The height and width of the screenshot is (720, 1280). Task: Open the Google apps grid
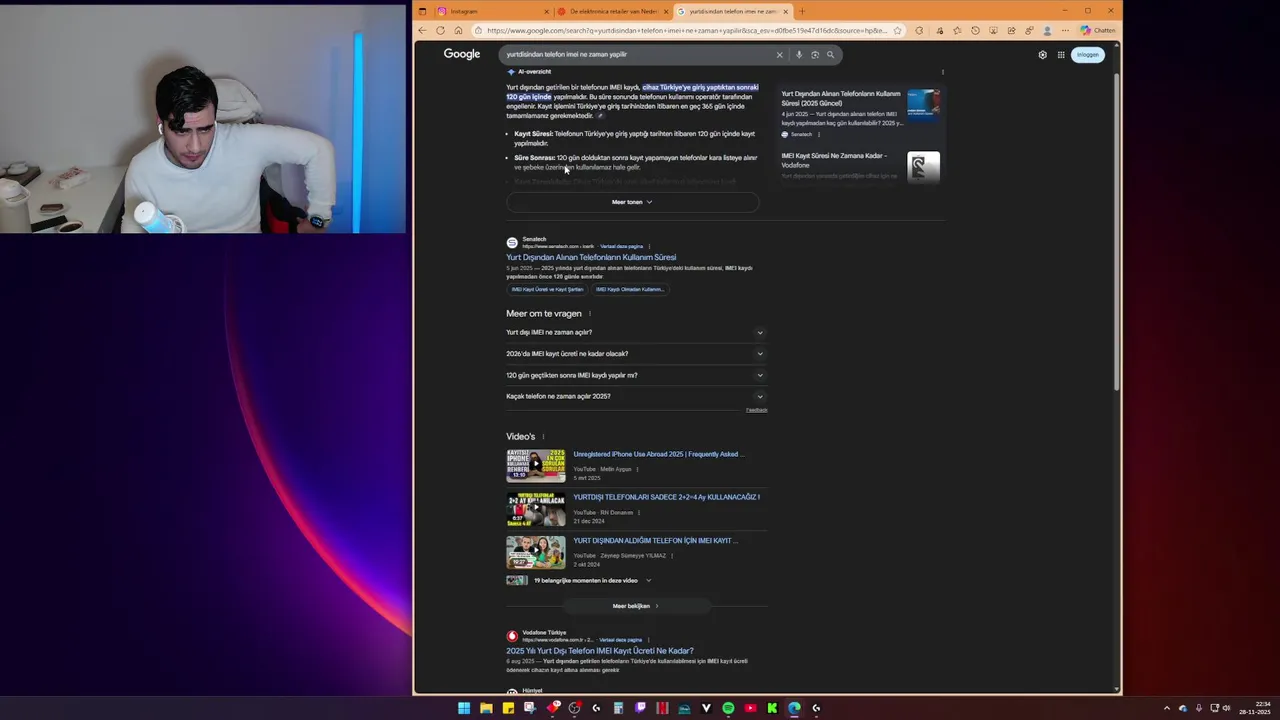pyautogui.click(x=1059, y=55)
